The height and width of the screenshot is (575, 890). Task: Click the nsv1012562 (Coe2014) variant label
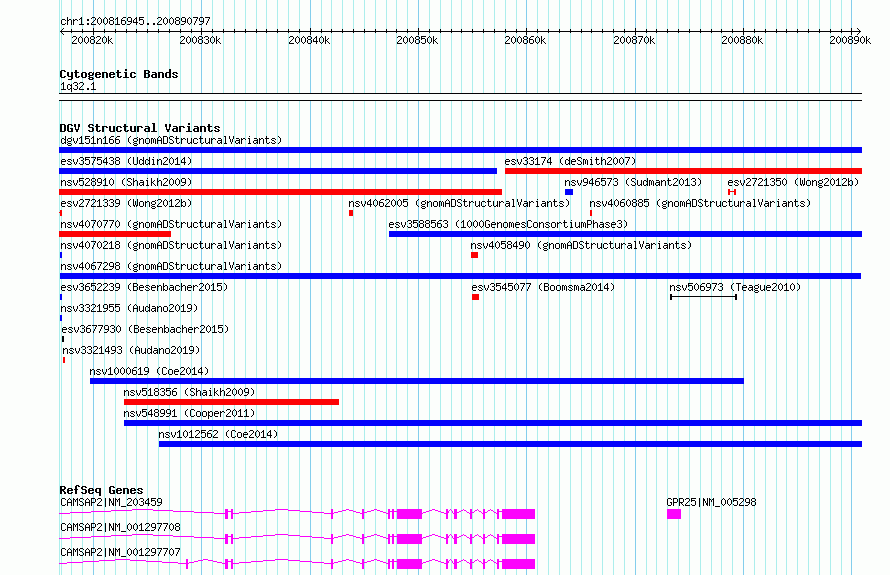(218, 434)
